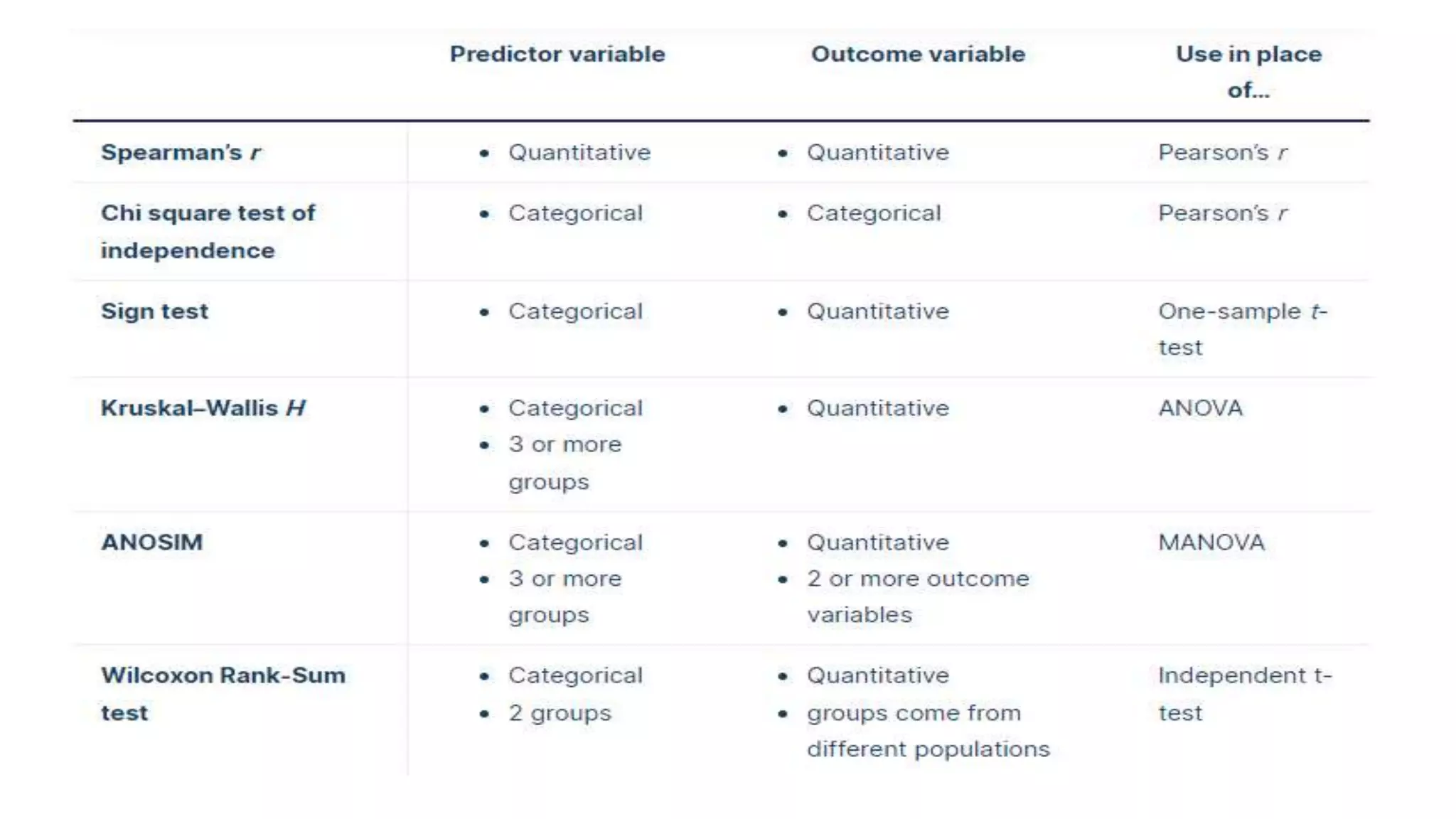Select the Wilcoxon Rank-Sum test label
The width and height of the screenshot is (1456, 819).
223,693
